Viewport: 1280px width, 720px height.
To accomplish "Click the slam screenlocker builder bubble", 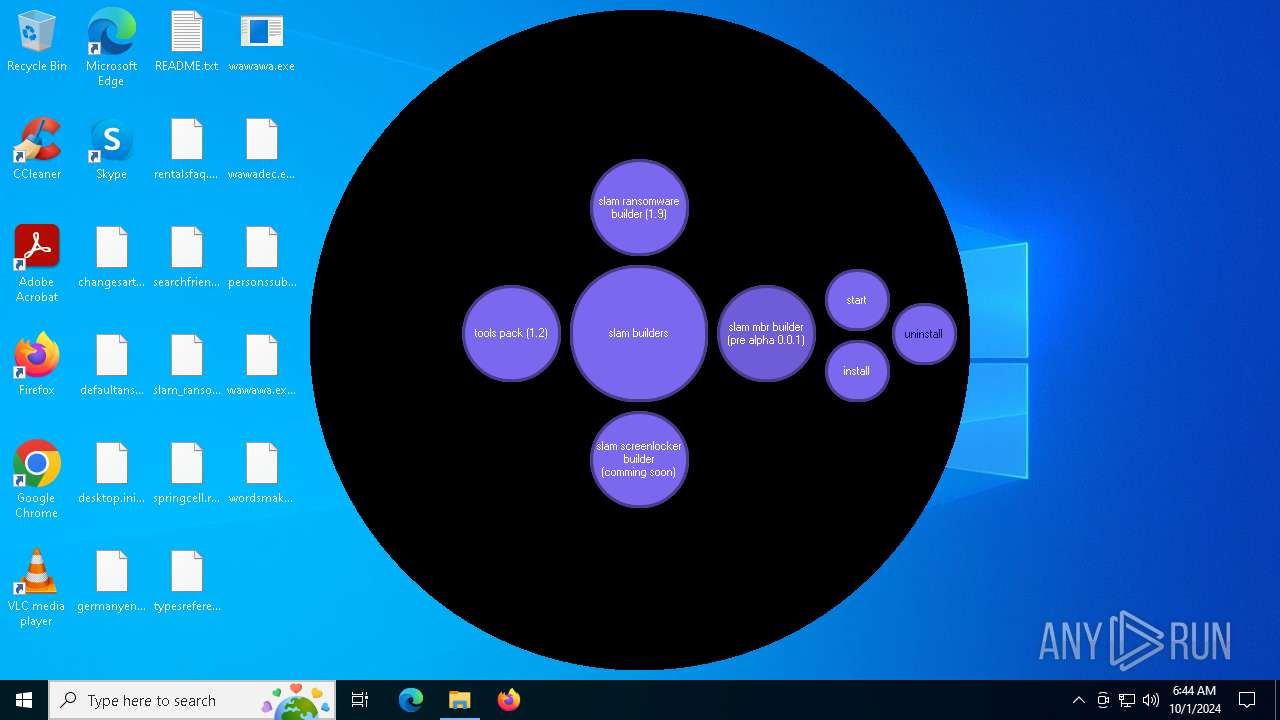I will tap(639, 459).
